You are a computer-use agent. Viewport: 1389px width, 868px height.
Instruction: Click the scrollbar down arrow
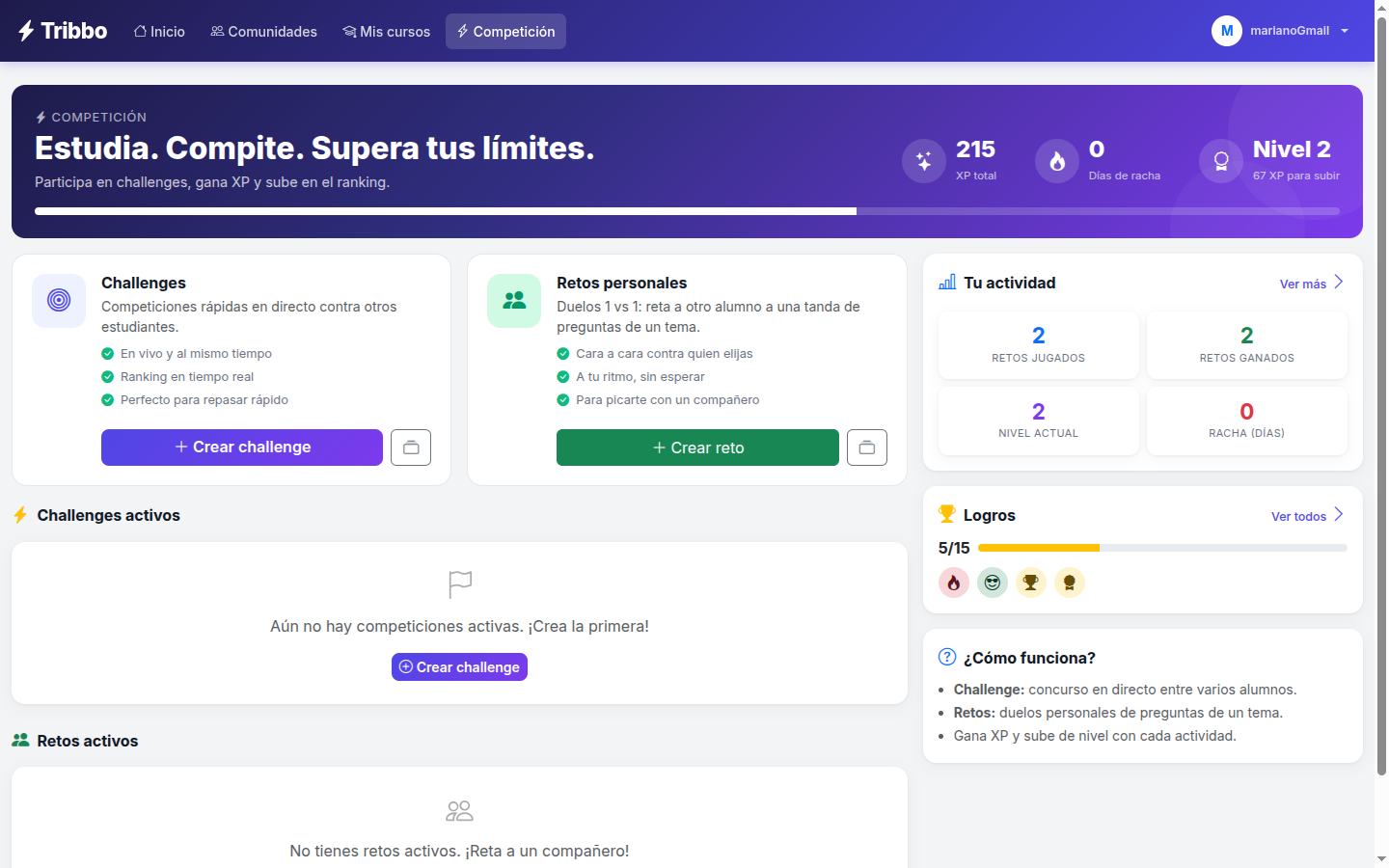tap(1381, 858)
